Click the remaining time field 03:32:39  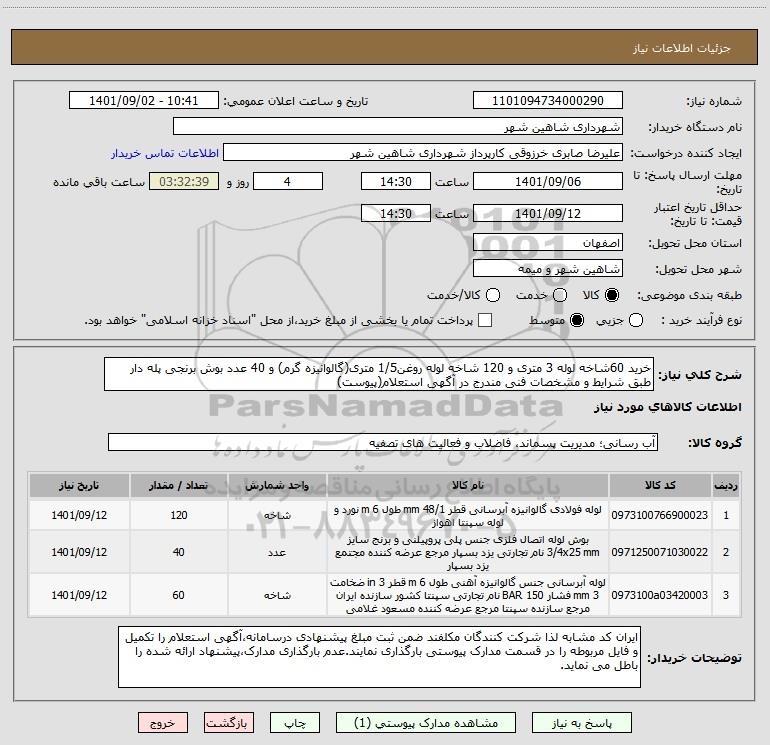[184, 181]
